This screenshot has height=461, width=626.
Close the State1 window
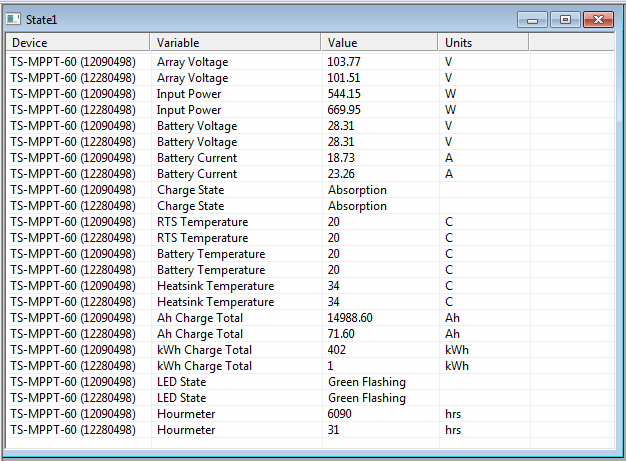coord(598,20)
